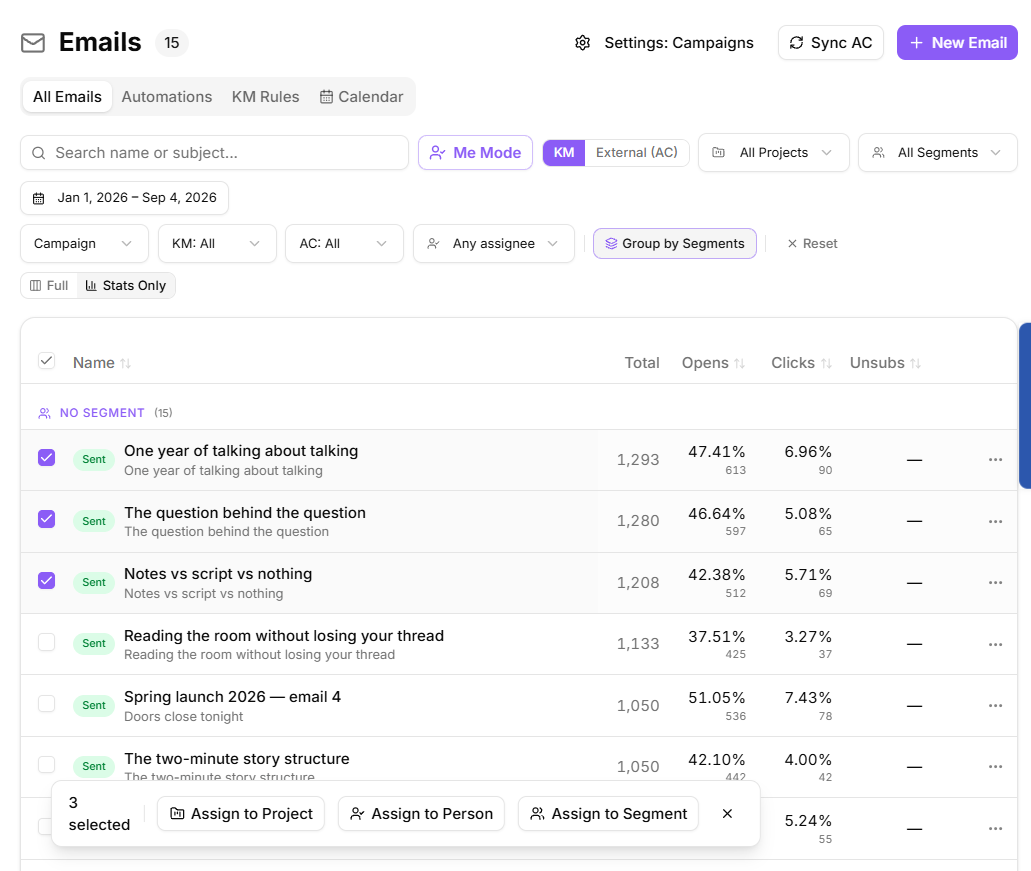Open 'Spring launch 2026 — email 4' email title
Viewport: 1031px width, 871px height.
click(x=233, y=697)
